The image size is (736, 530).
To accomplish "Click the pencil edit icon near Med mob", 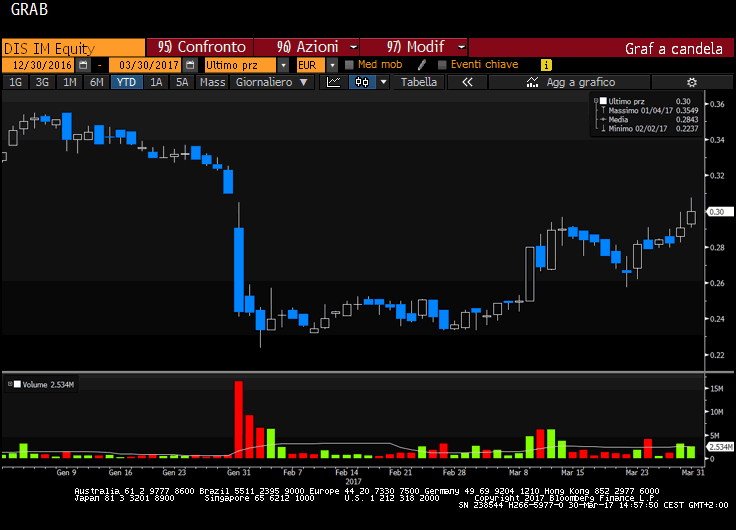I will [x=422, y=65].
